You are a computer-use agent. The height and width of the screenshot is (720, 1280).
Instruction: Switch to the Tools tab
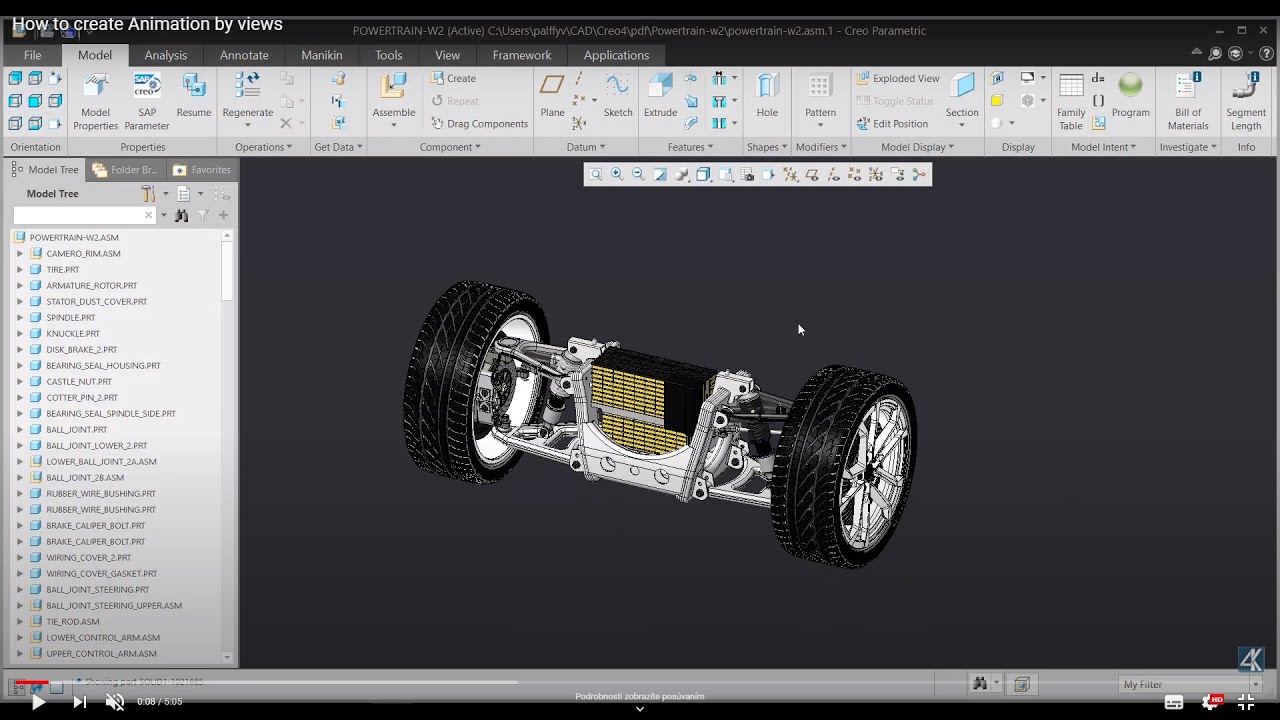[x=389, y=55]
